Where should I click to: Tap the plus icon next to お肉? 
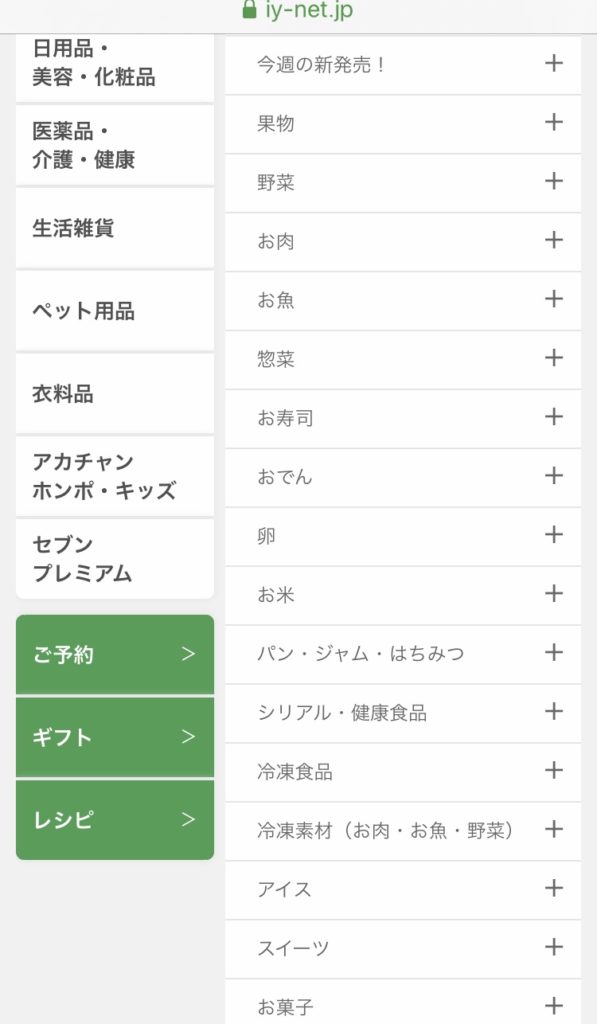click(553, 240)
